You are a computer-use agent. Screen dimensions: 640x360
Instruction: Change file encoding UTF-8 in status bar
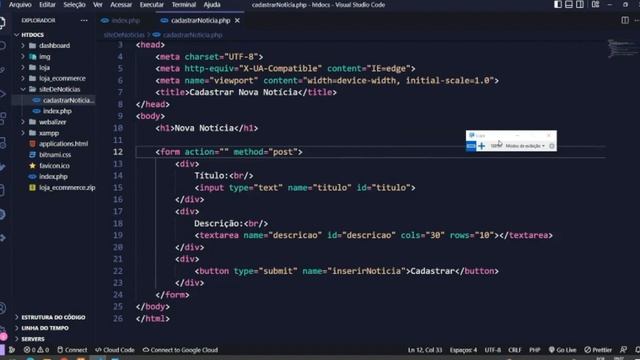(x=493, y=350)
